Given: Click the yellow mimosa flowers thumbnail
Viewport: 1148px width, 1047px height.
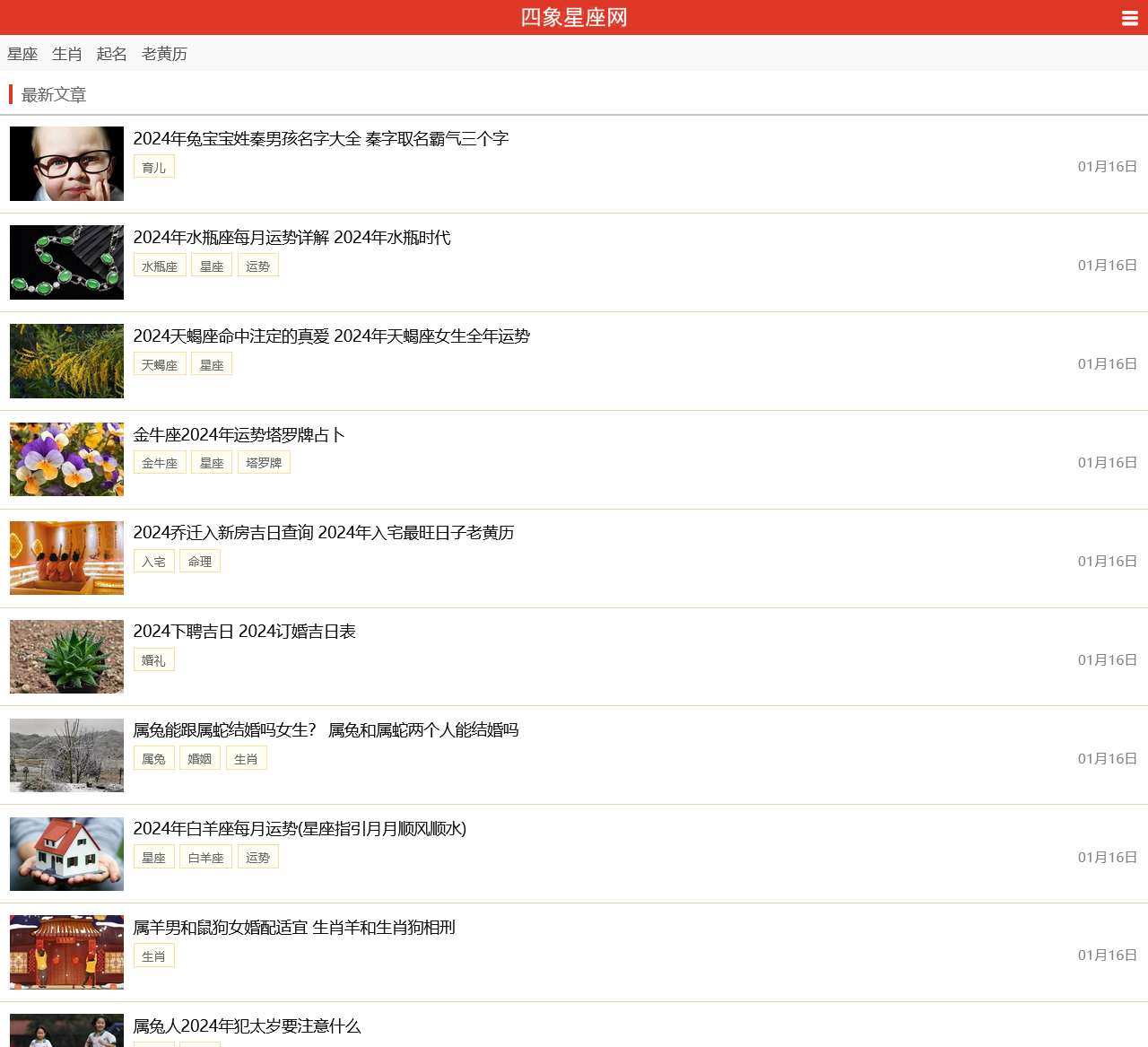Looking at the screenshot, I should (x=66, y=361).
